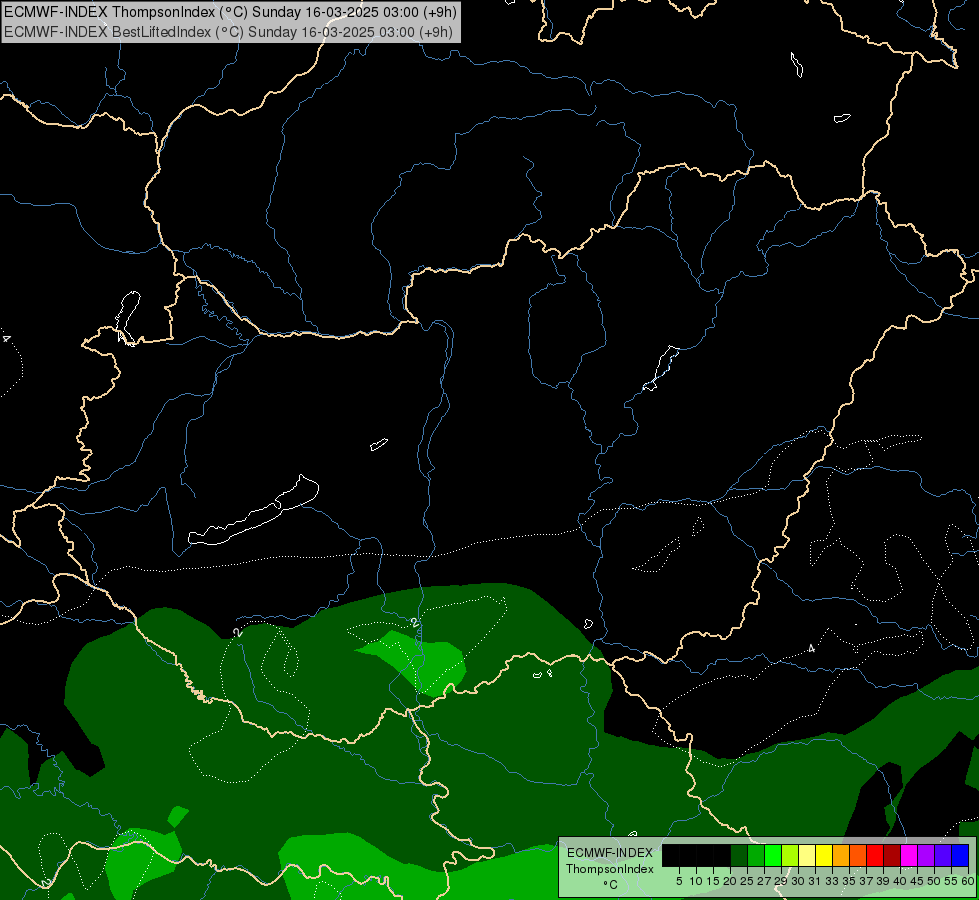This screenshot has width=979, height=900.
Task: Choose the bright red 37-39 legend swatch
Action: 875,855
